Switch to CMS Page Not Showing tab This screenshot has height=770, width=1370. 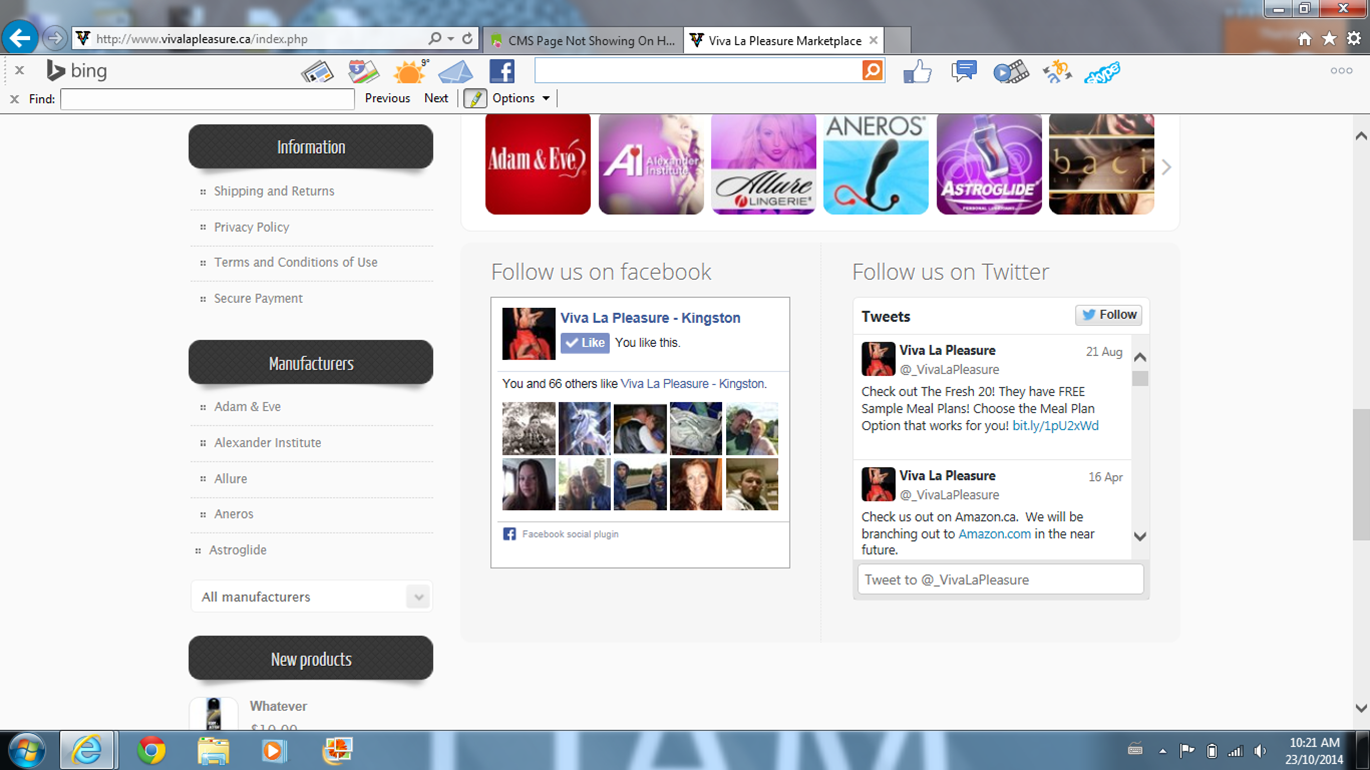(582, 41)
